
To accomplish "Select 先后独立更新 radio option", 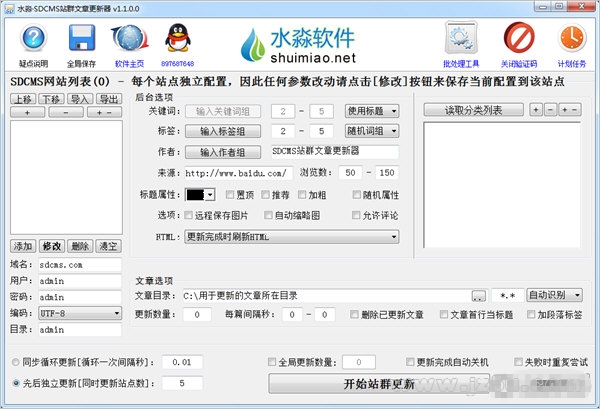I will [x=16, y=383].
